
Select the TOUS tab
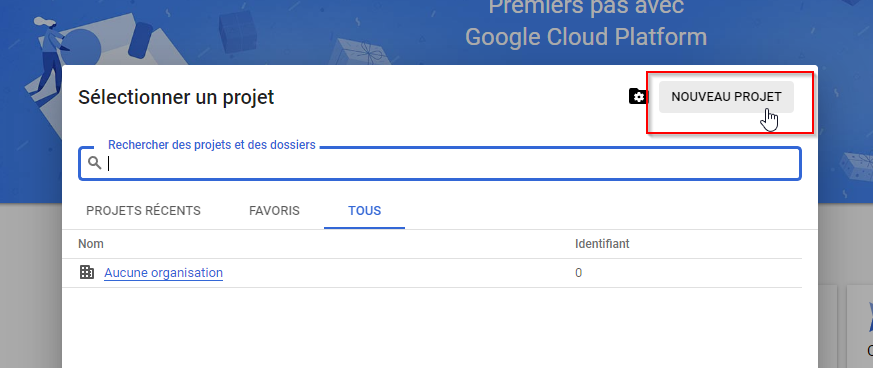click(x=365, y=211)
